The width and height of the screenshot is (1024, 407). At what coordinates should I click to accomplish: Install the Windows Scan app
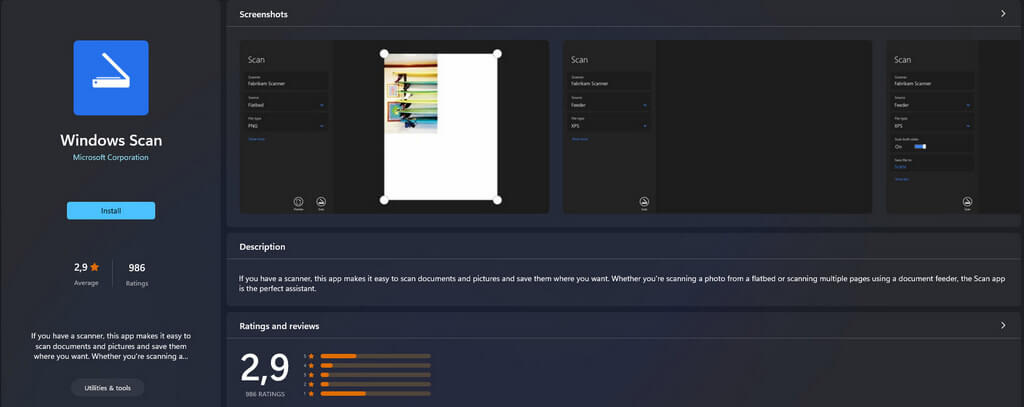111,210
